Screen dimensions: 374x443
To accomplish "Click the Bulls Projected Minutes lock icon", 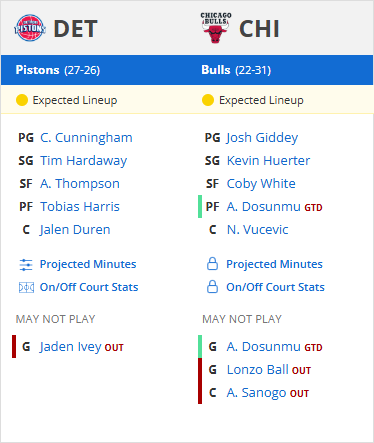I will [212, 264].
